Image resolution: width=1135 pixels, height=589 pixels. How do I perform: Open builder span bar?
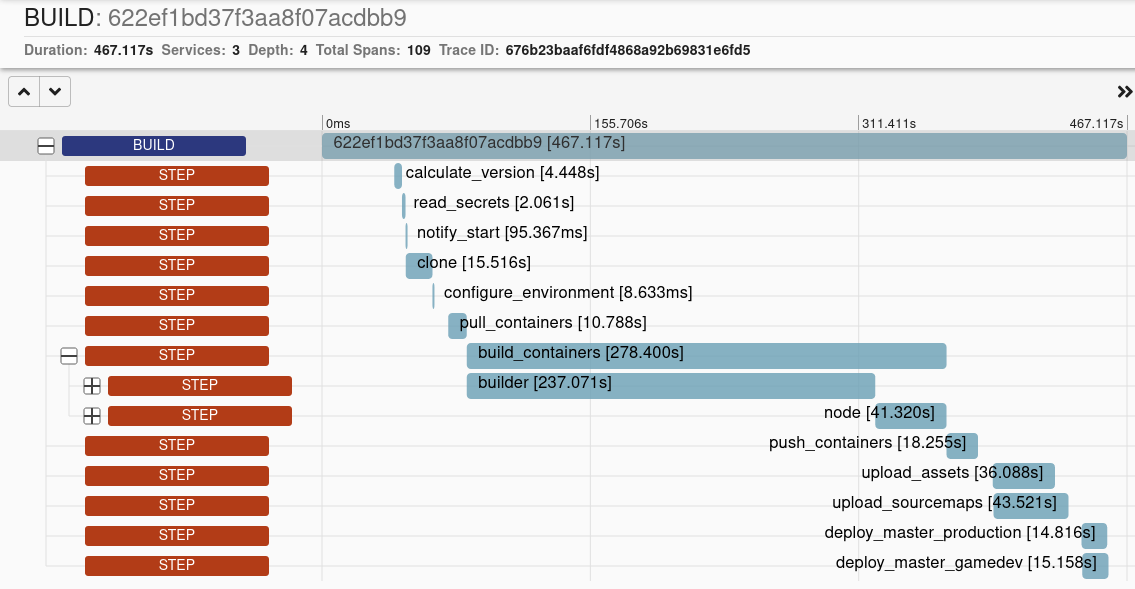[671, 386]
